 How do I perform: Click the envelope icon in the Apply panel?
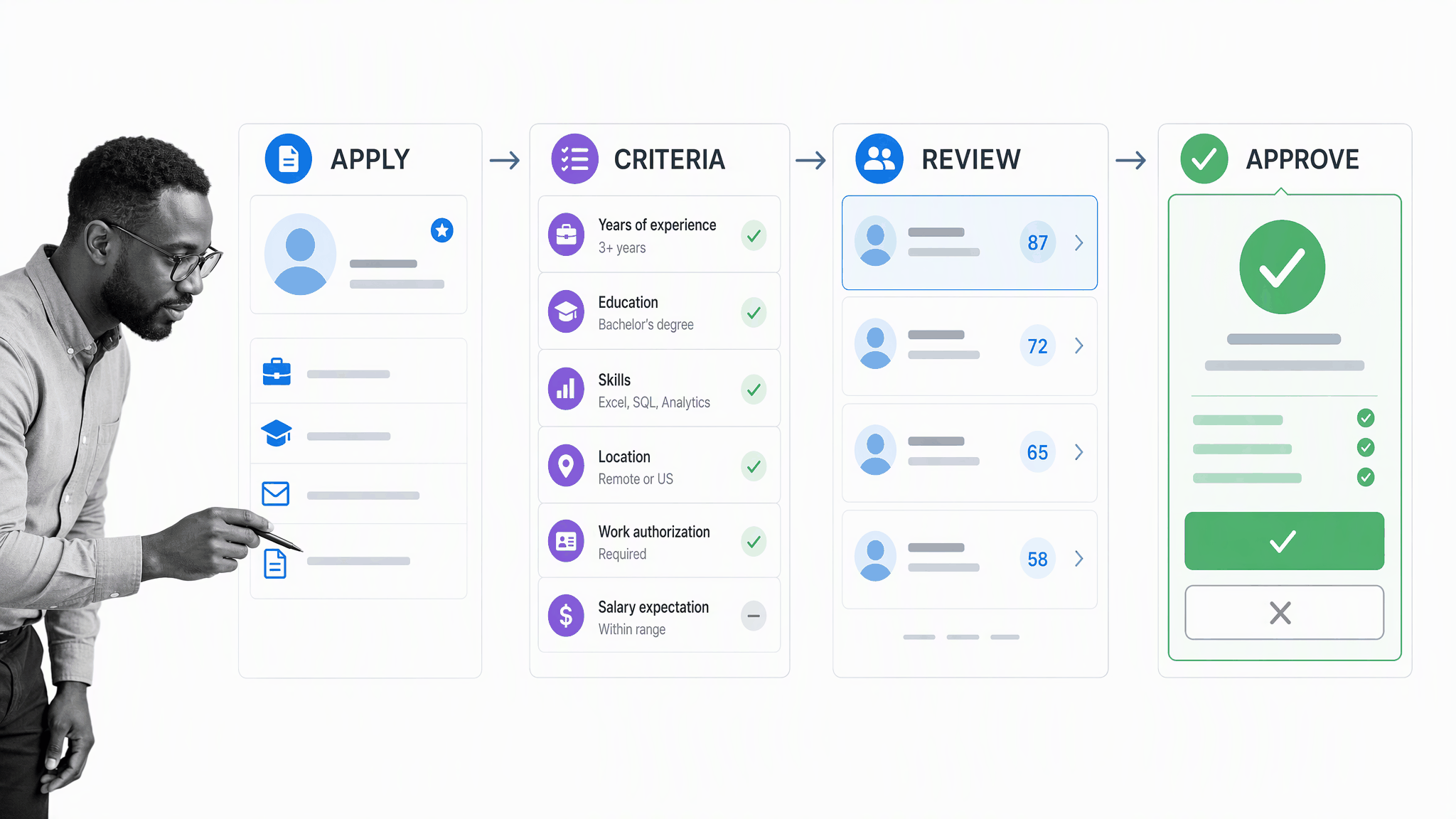(276, 493)
